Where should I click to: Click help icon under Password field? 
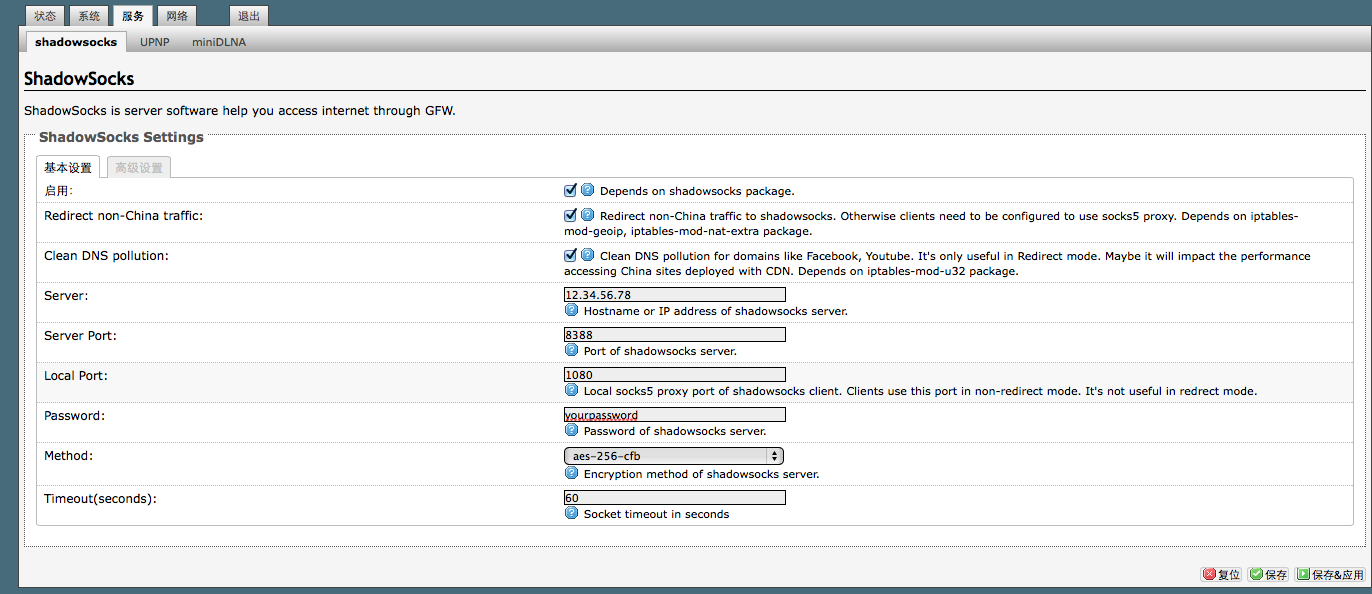[x=572, y=430]
